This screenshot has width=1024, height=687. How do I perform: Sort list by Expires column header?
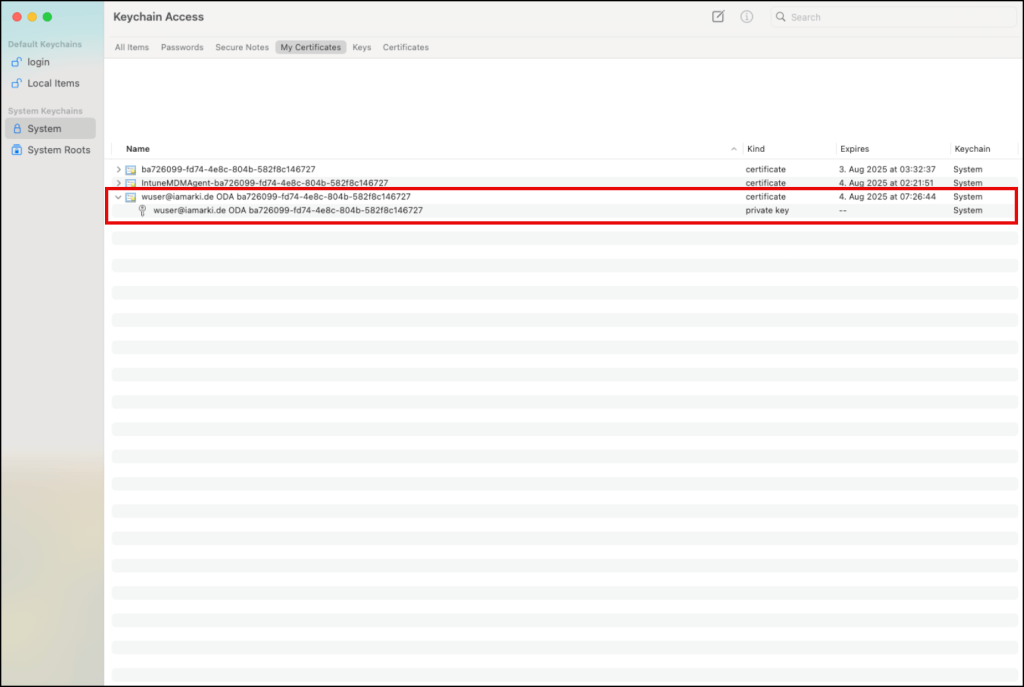pos(854,149)
